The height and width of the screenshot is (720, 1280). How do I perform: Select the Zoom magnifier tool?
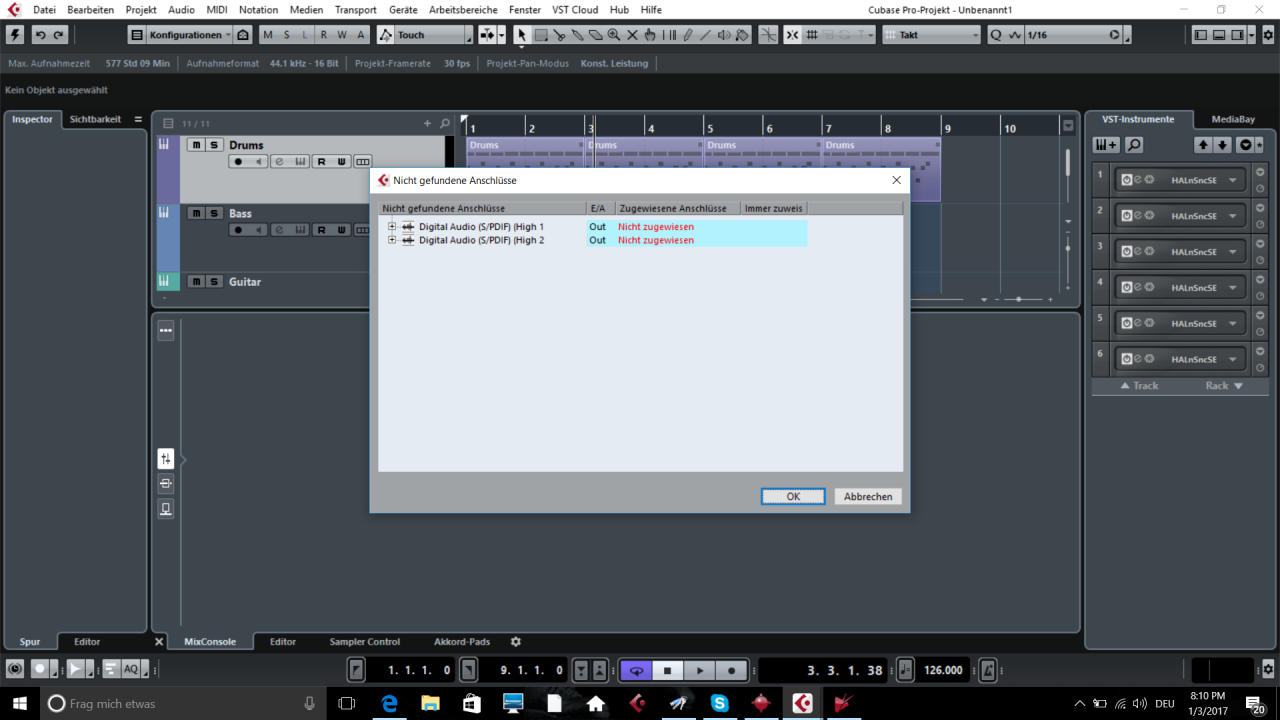tap(613, 35)
